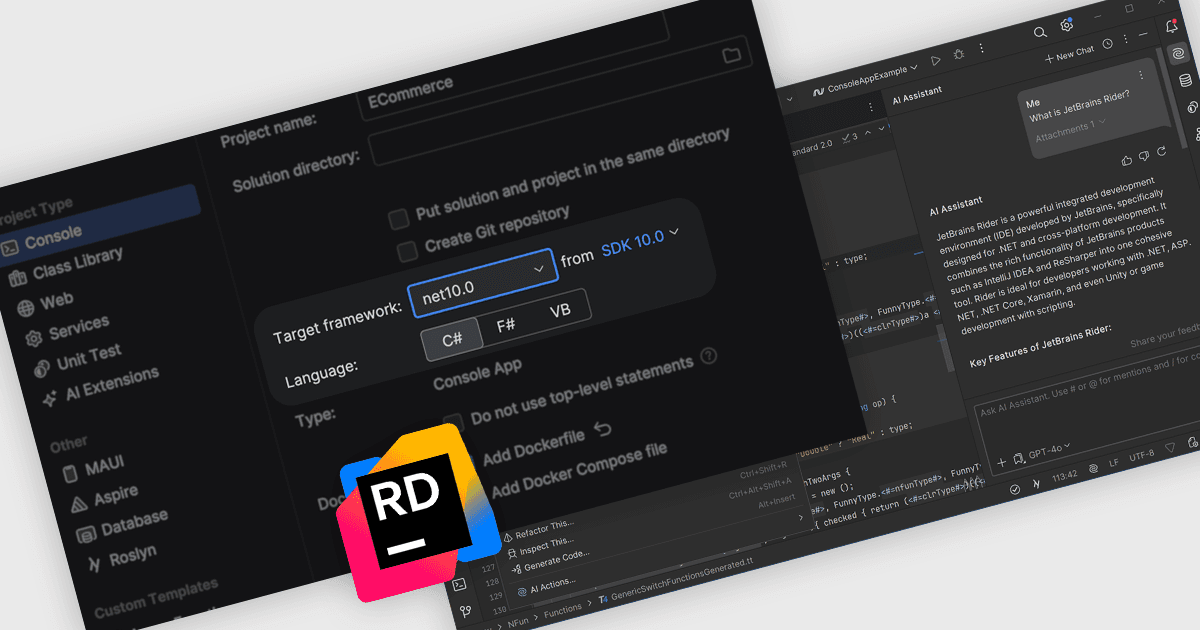Open IDE settings gear icon
The width and height of the screenshot is (1200, 630).
click(1067, 27)
